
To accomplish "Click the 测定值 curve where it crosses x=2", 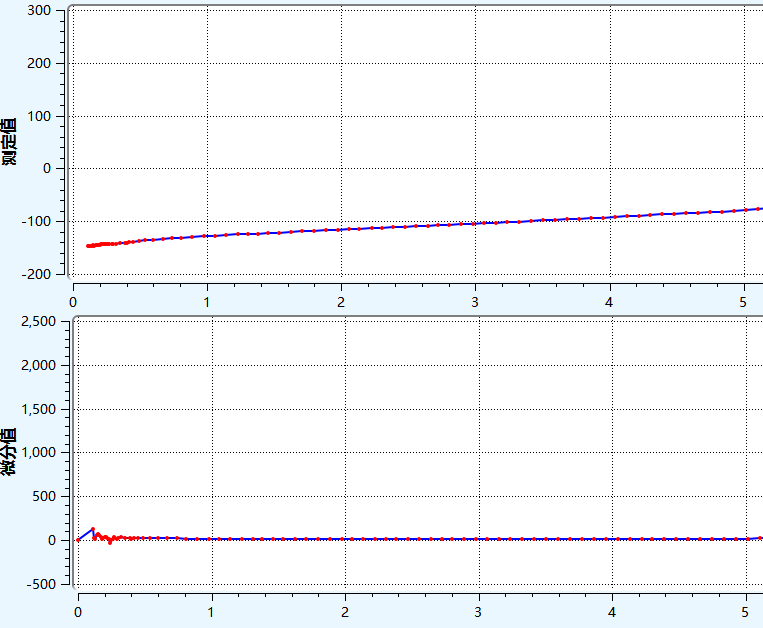I will (x=341, y=229).
